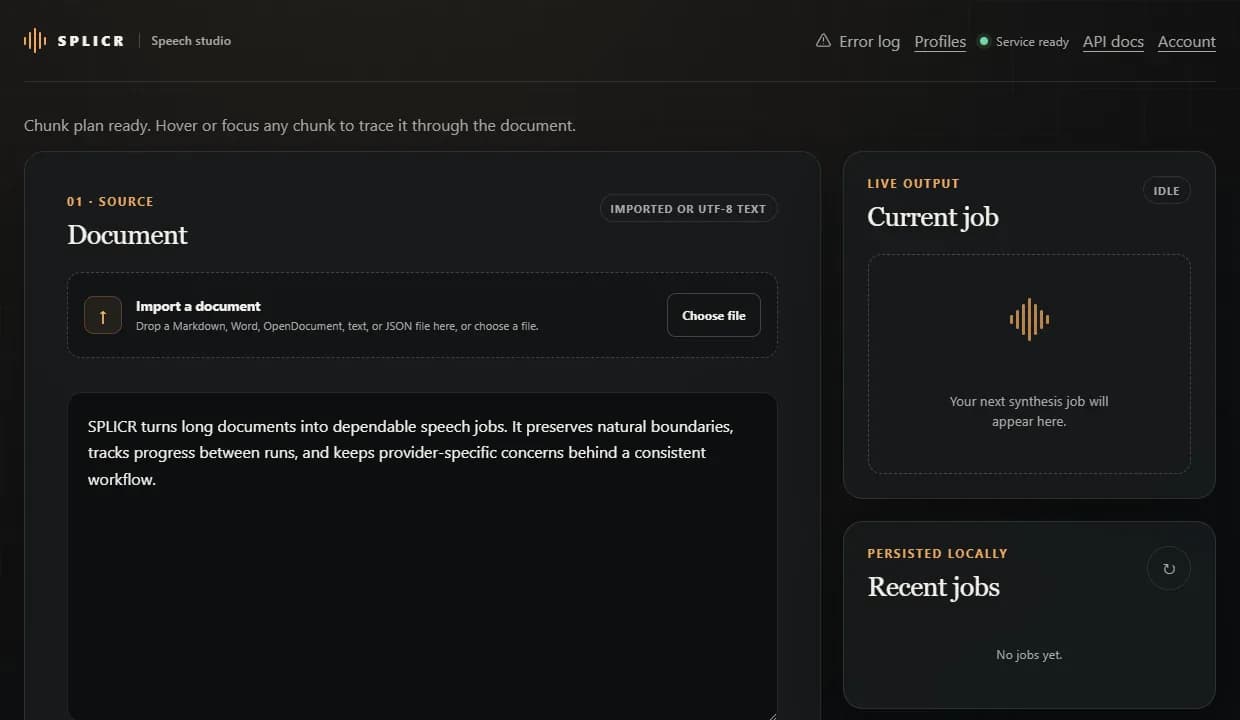Click the Import a document heading

pyautogui.click(x=198, y=306)
